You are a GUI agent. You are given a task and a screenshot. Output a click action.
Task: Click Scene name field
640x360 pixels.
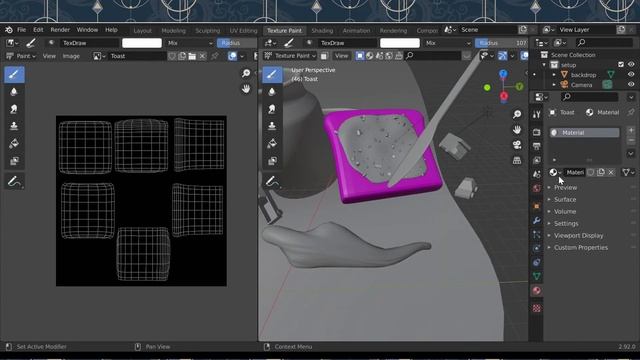tap(487, 30)
